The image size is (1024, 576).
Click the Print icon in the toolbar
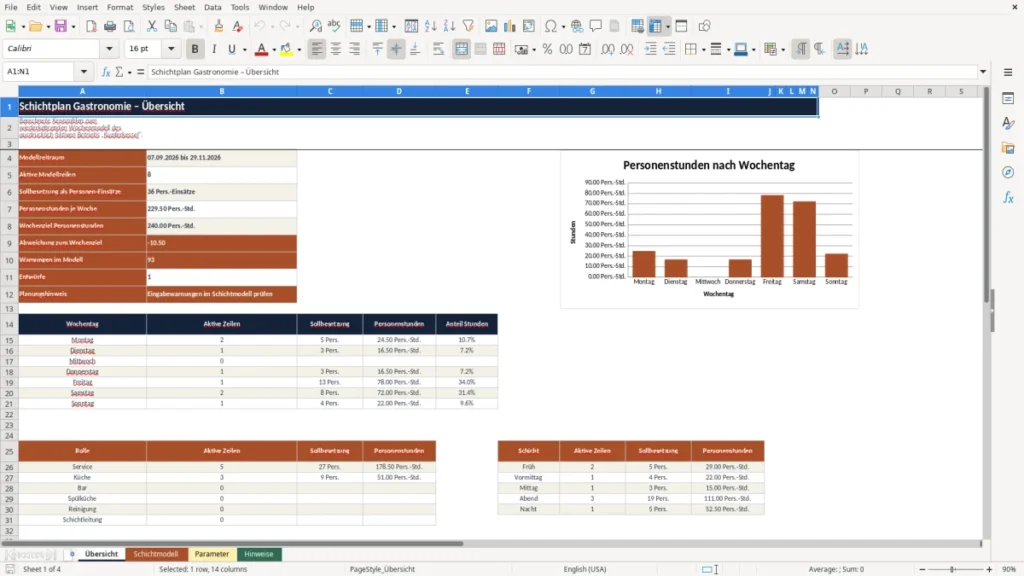click(110, 26)
